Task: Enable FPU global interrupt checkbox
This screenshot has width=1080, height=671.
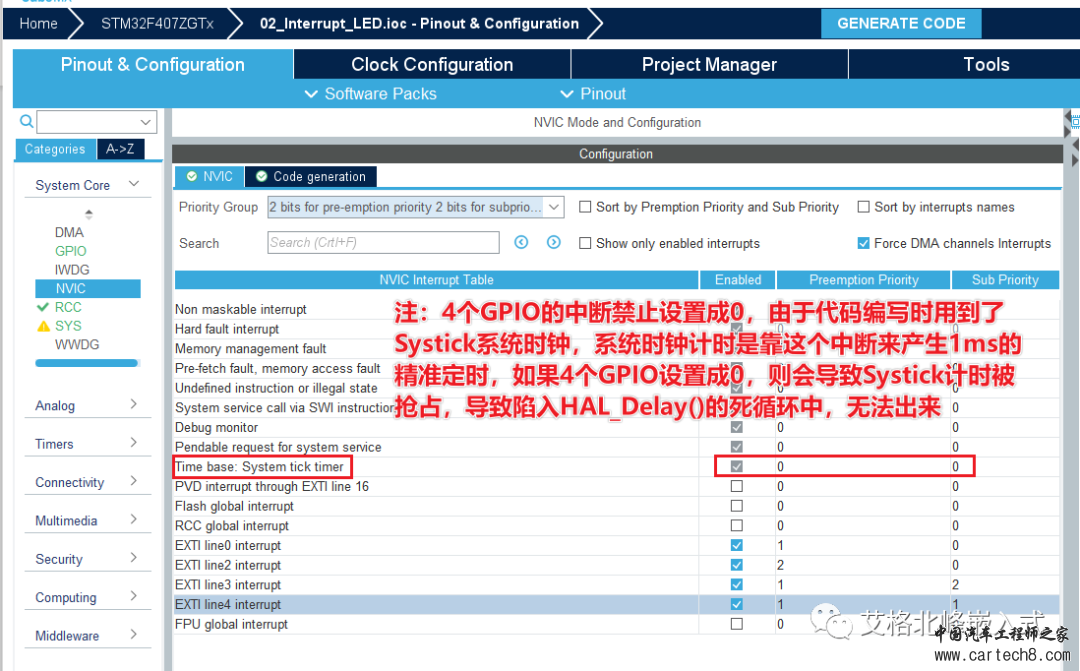Action: pyautogui.click(x=737, y=624)
